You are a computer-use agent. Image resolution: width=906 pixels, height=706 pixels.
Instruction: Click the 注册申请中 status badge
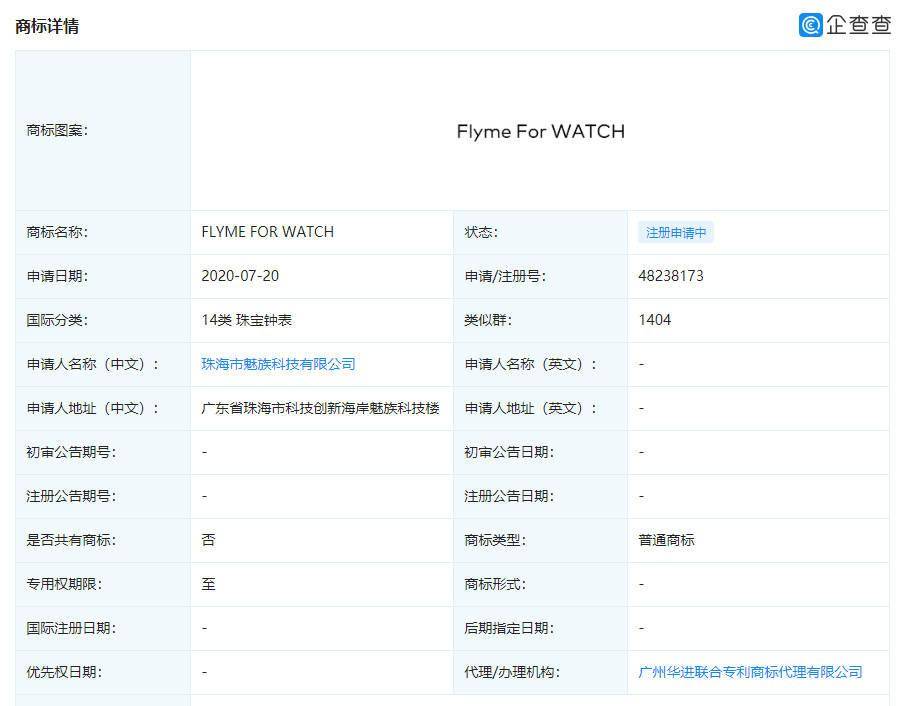[x=676, y=232]
